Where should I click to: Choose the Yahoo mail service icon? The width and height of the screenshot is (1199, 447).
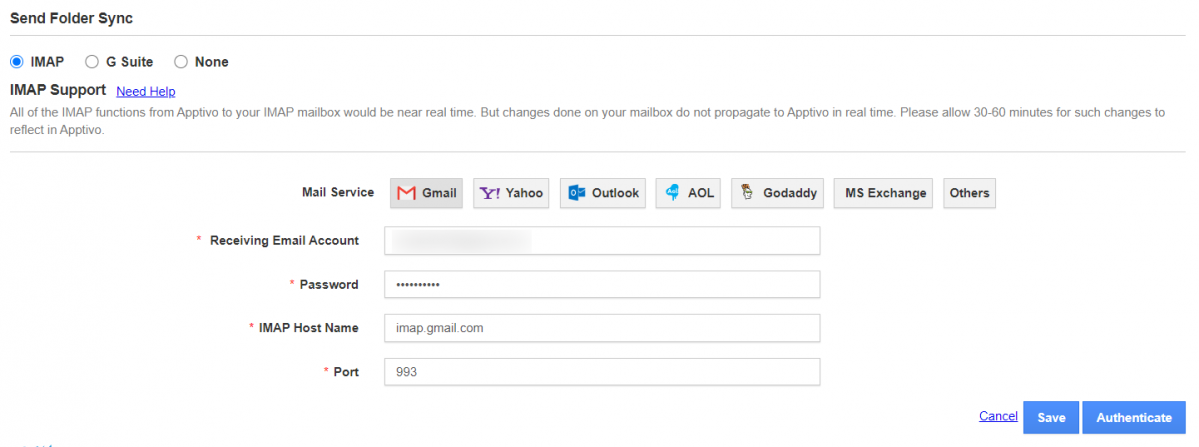pyautogui.click(x=511, y=193)
